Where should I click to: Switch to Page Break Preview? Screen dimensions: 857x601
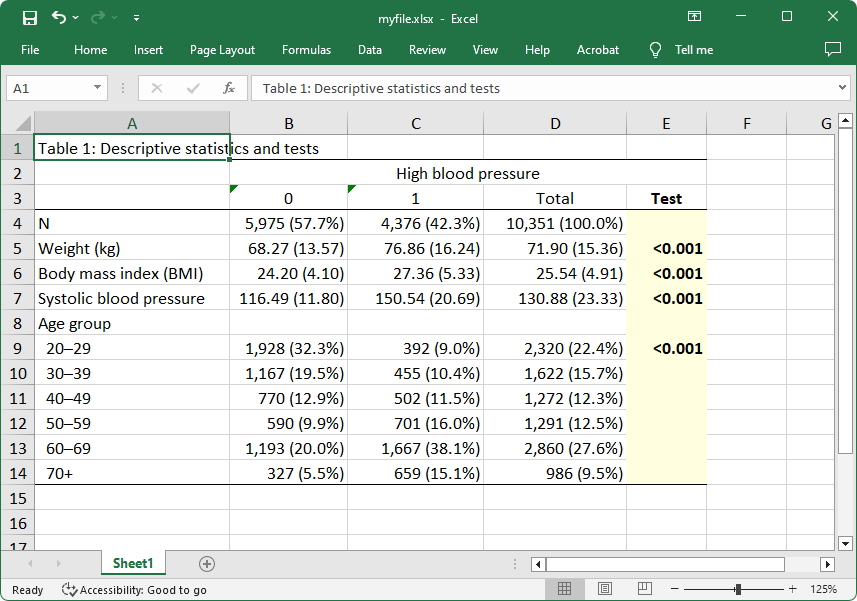pos(643,589)
